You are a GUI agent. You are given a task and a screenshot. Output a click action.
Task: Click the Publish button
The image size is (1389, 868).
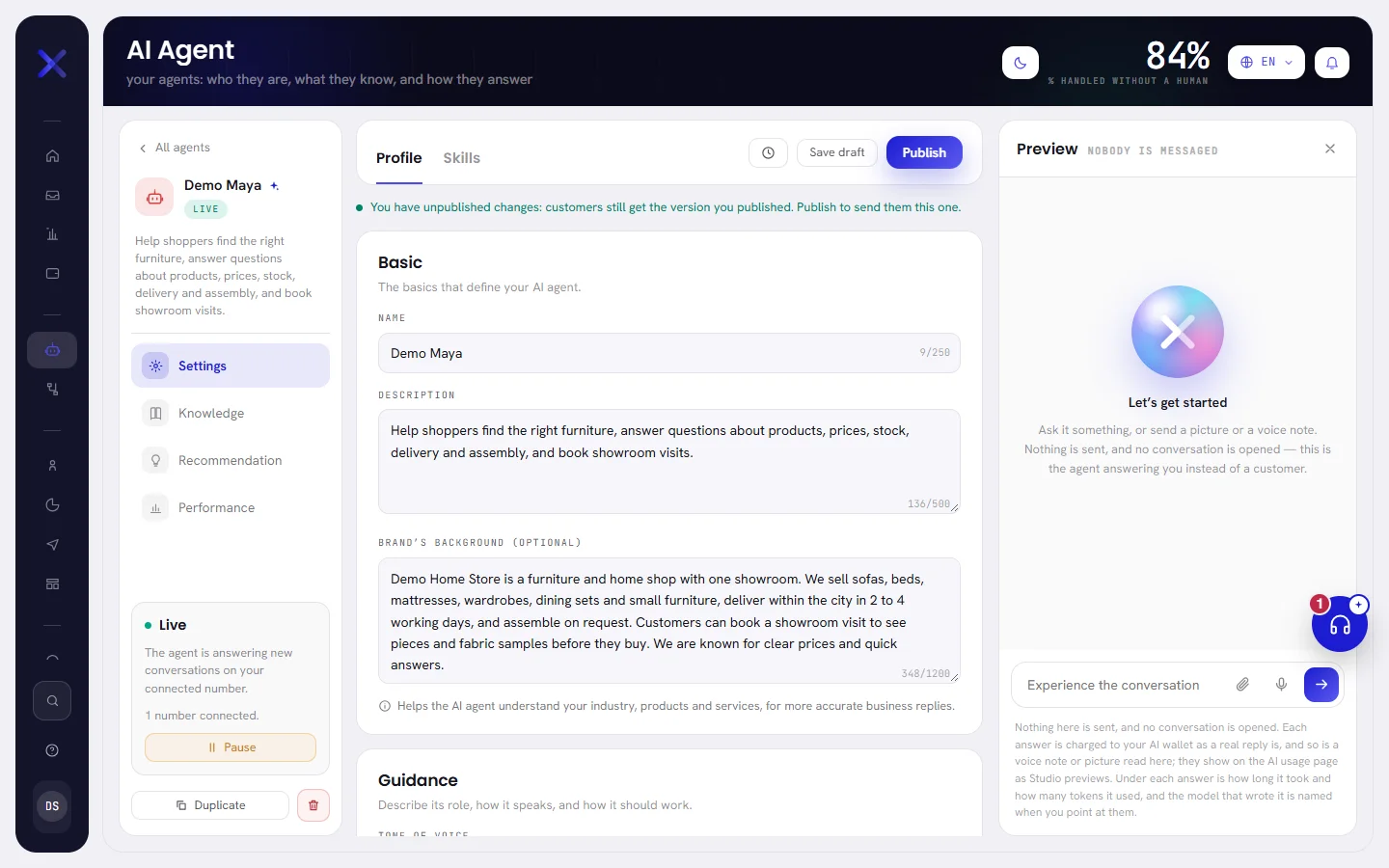[924, 152]
